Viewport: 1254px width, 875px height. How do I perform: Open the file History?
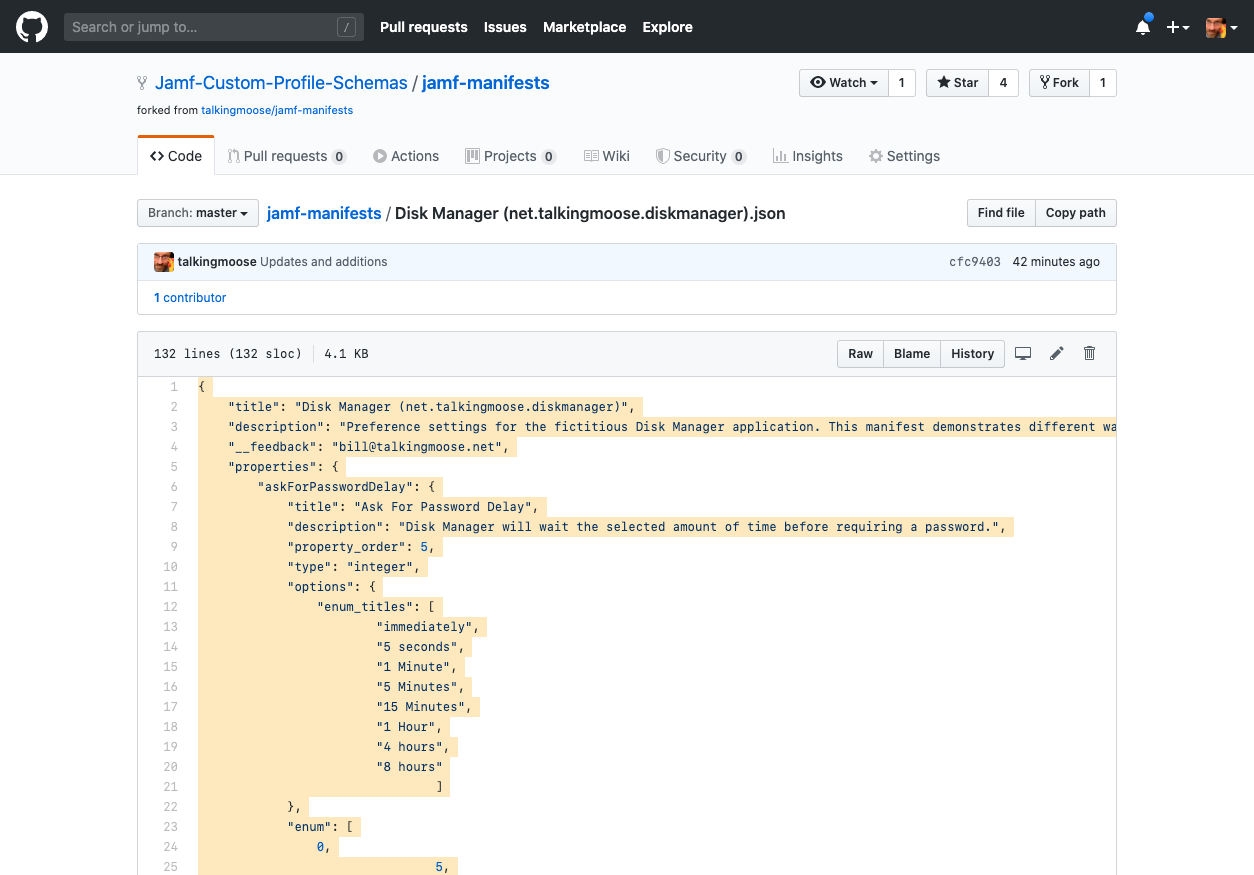point(973,354)
